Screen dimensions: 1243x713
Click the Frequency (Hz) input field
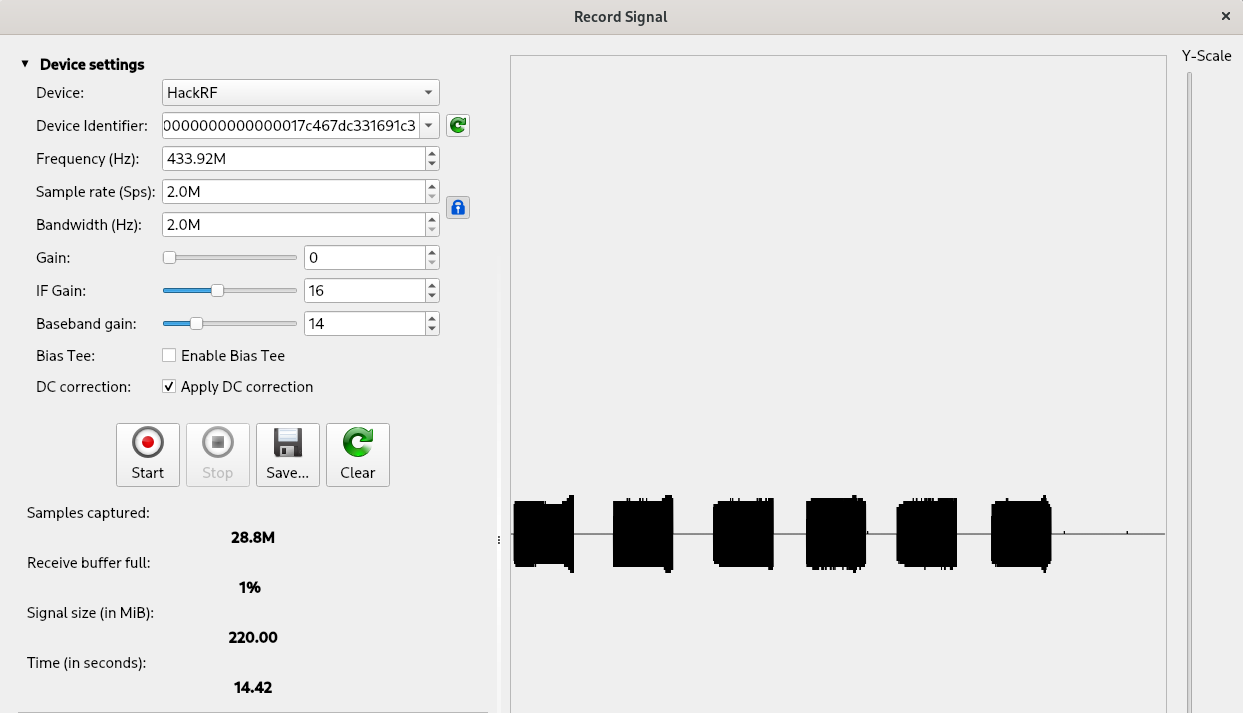[x=292, y=158]
